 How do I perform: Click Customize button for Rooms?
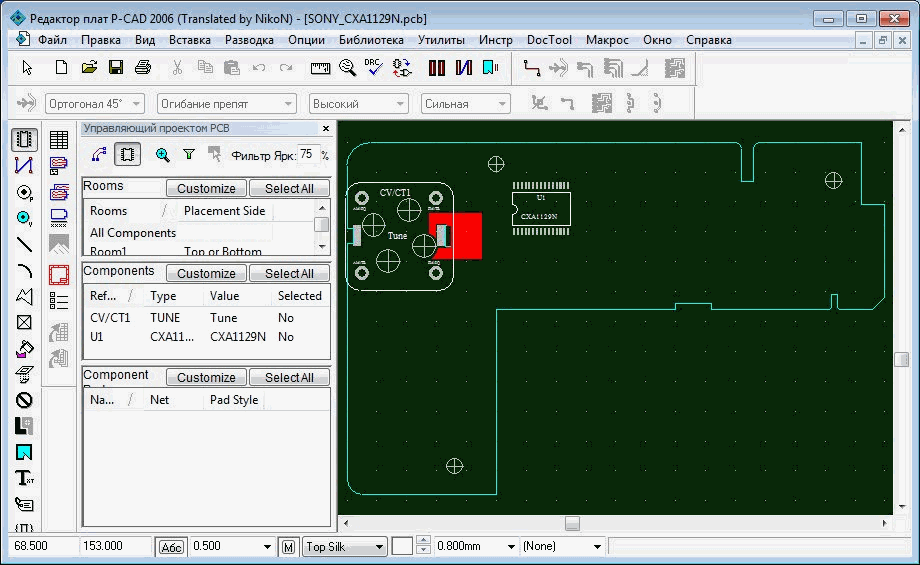206,188
